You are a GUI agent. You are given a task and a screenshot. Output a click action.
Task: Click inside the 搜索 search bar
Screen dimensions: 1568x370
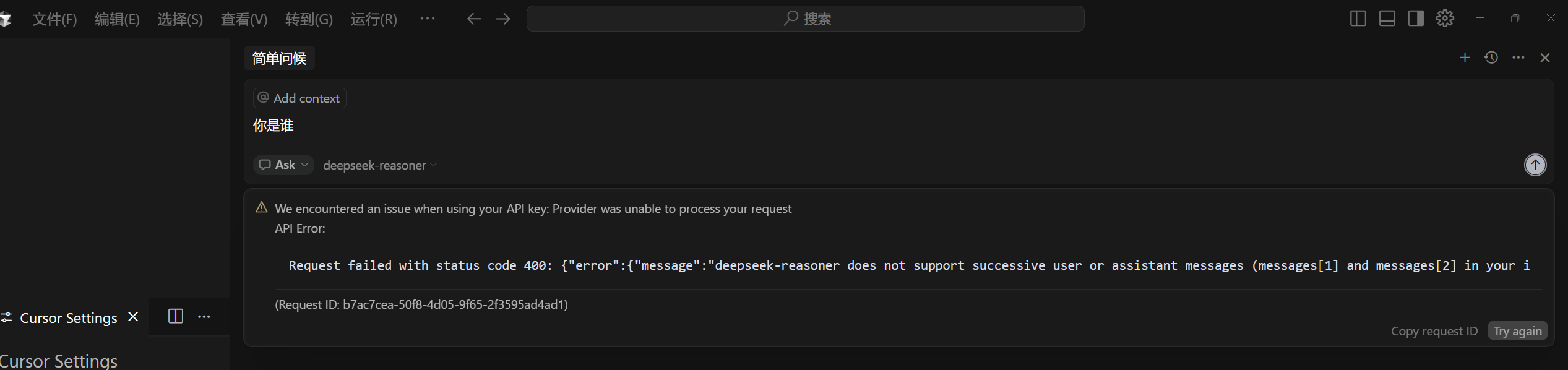[x=804, y=18]
